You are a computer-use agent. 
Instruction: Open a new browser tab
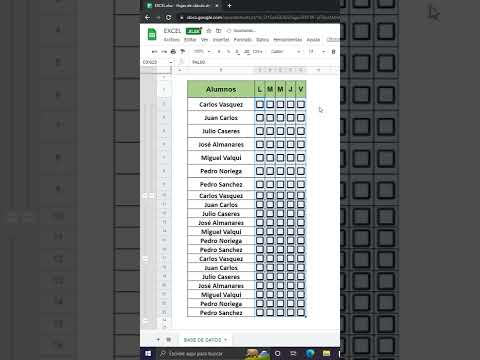pos(229,6)
